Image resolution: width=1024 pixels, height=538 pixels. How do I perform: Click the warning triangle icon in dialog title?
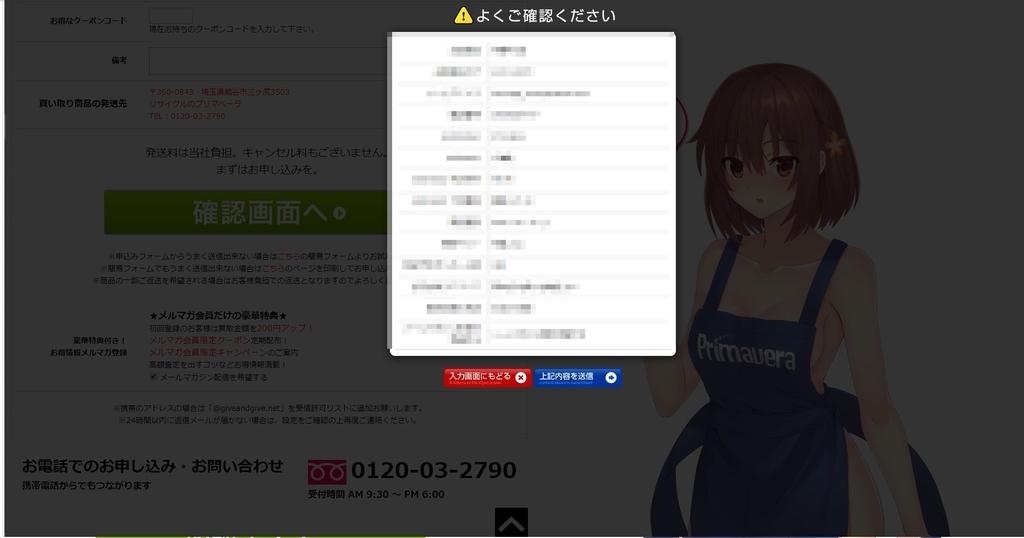[x=463, y=15]
